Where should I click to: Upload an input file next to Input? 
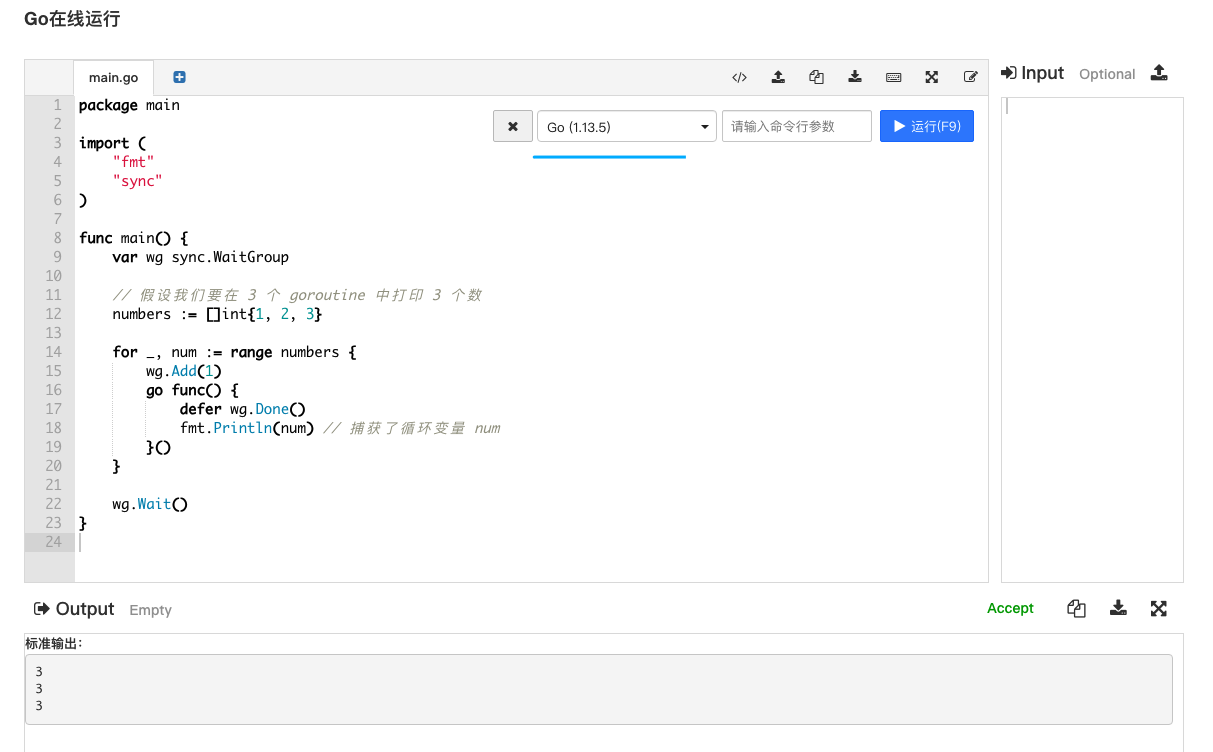click(x=1158, y=73)
